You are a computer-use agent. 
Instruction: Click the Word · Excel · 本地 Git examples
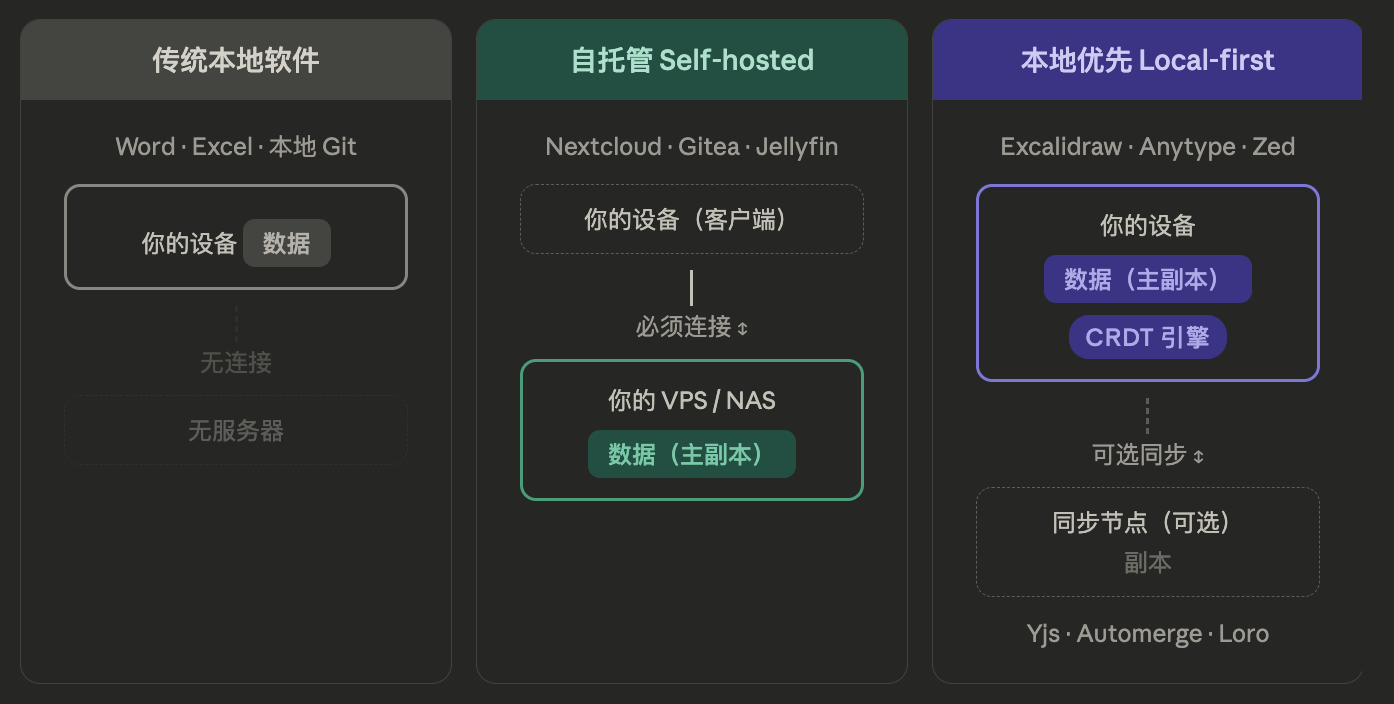click(x=236, y=147)
